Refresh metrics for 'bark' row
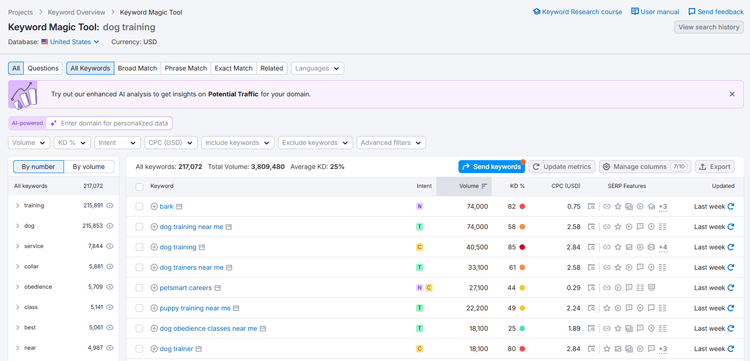 (730, 207)
